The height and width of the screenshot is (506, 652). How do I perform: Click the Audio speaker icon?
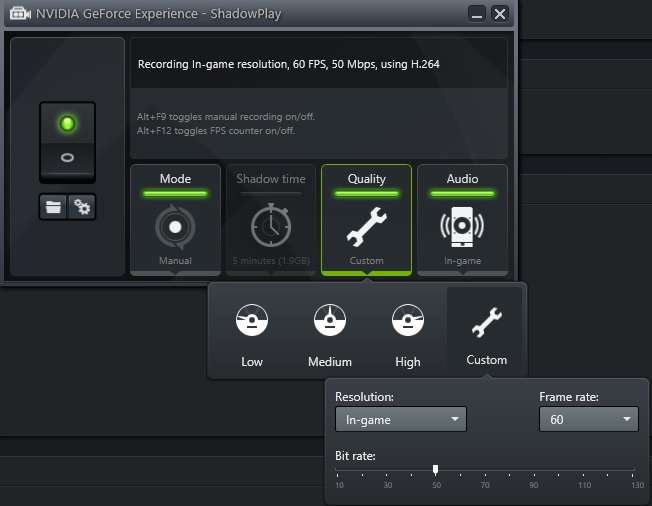pos(462,227)
